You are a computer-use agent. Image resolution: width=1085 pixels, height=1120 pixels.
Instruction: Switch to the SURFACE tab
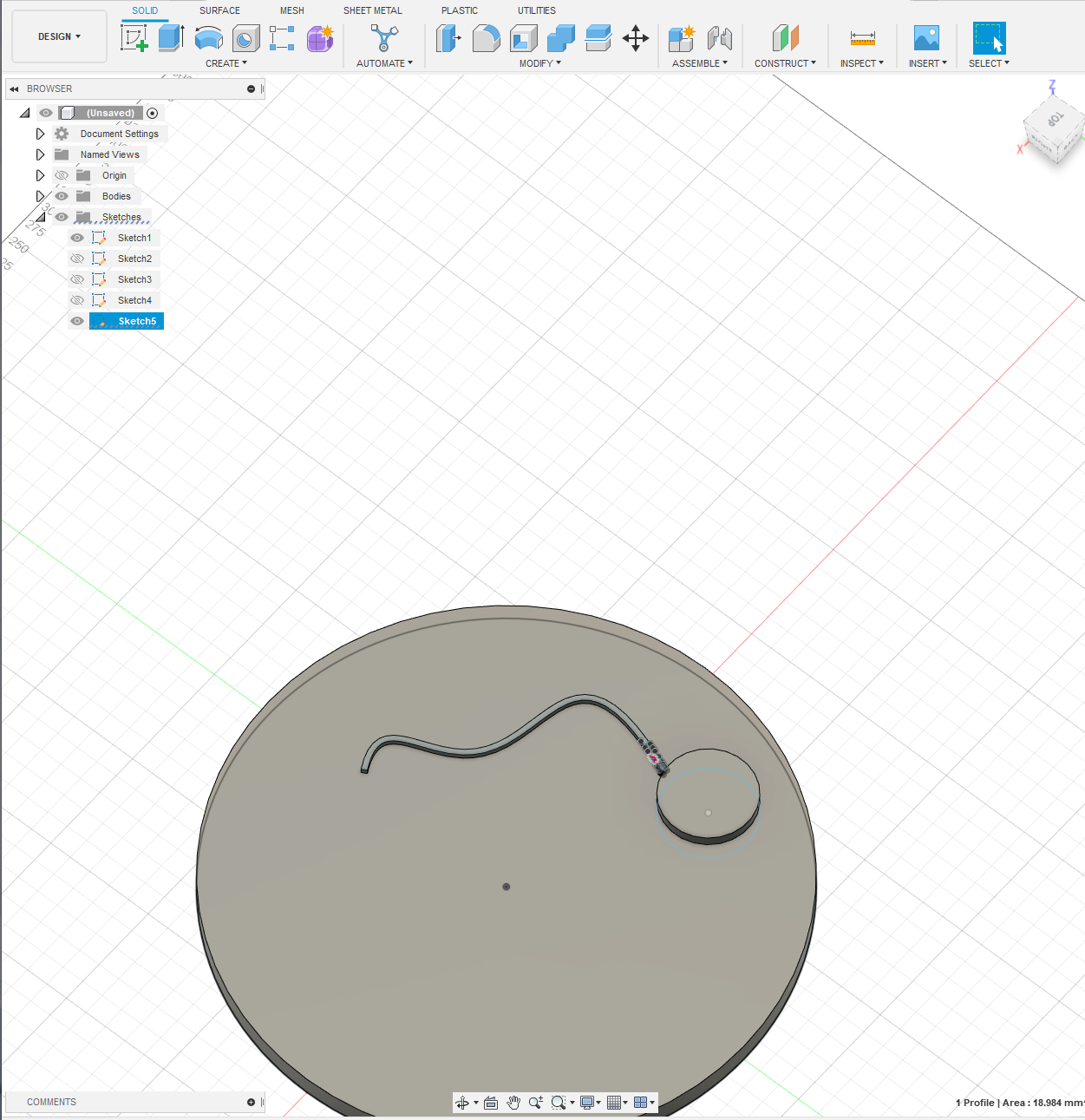219,10
